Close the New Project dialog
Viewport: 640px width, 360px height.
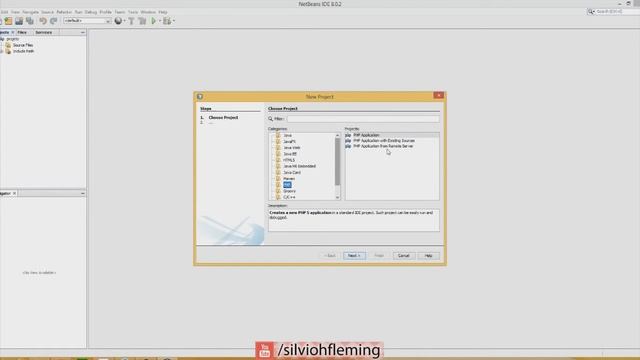[439, 96]
